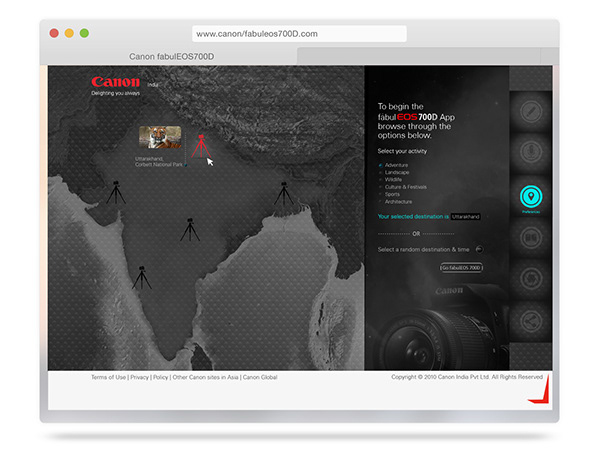Pick the black tripod marker in southwest India
Viewport: 600px width, 450px height.
142,277
